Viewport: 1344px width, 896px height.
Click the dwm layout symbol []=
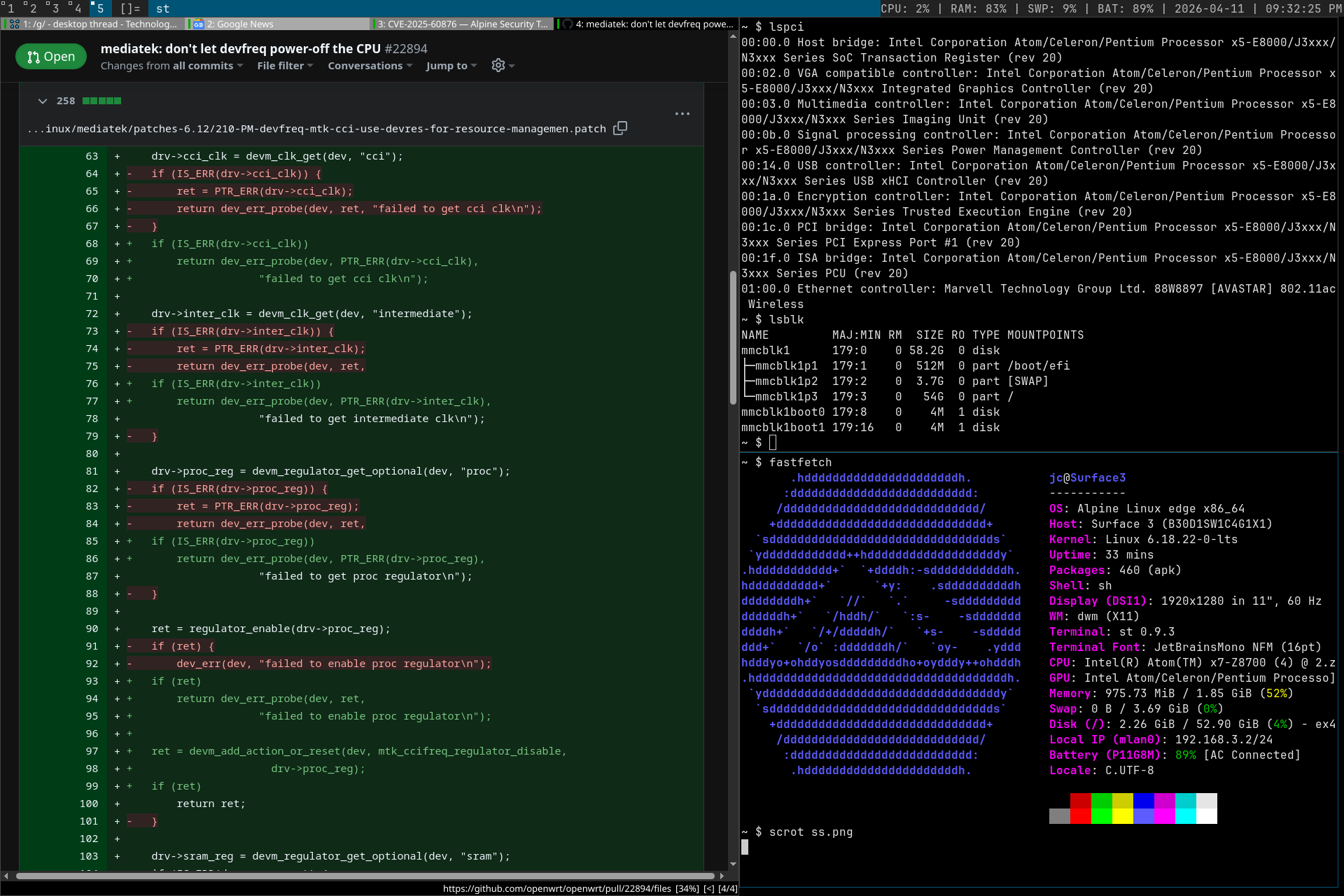pyautogui.click(x=130, y=8)
